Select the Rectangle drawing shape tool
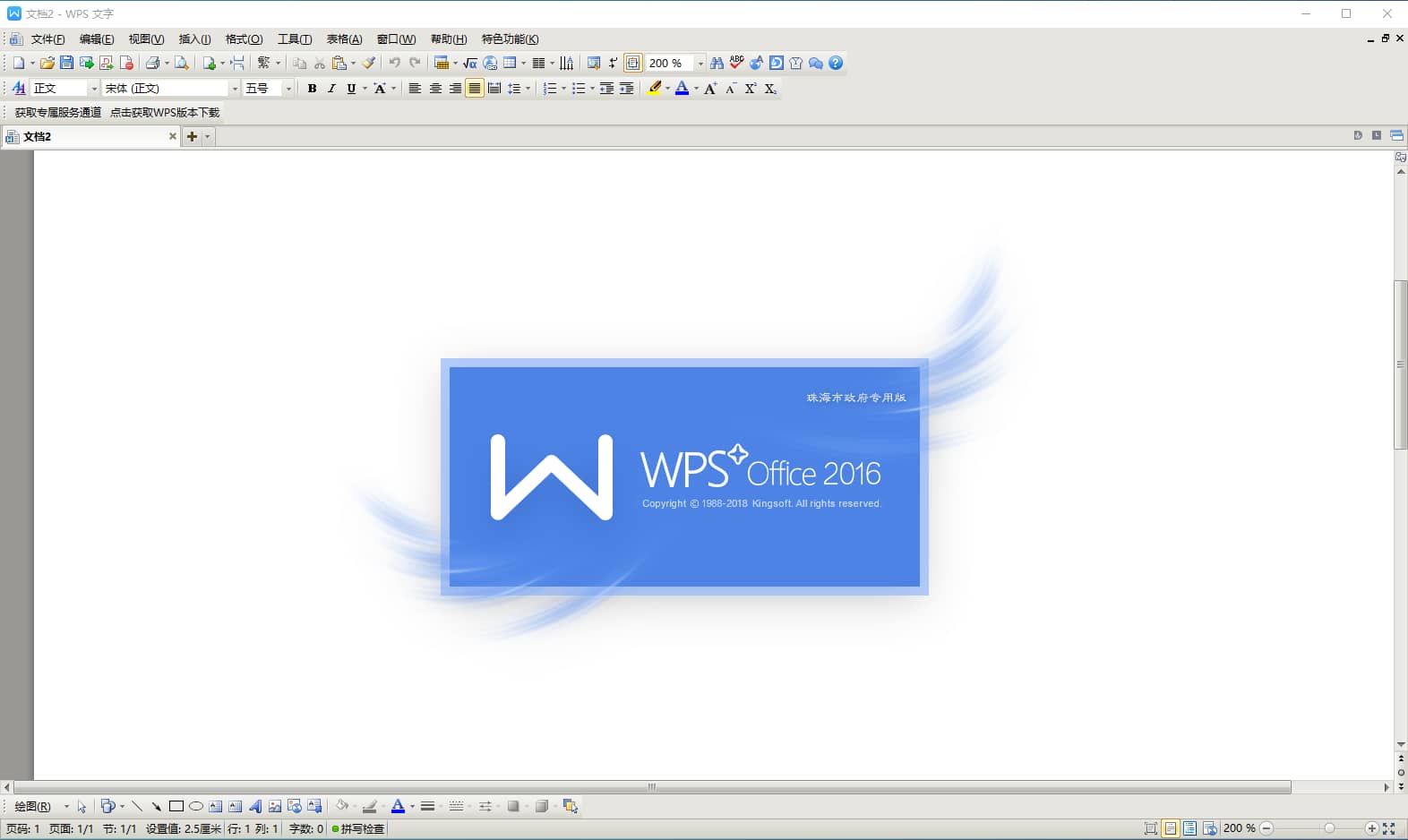 click(176, 806)
